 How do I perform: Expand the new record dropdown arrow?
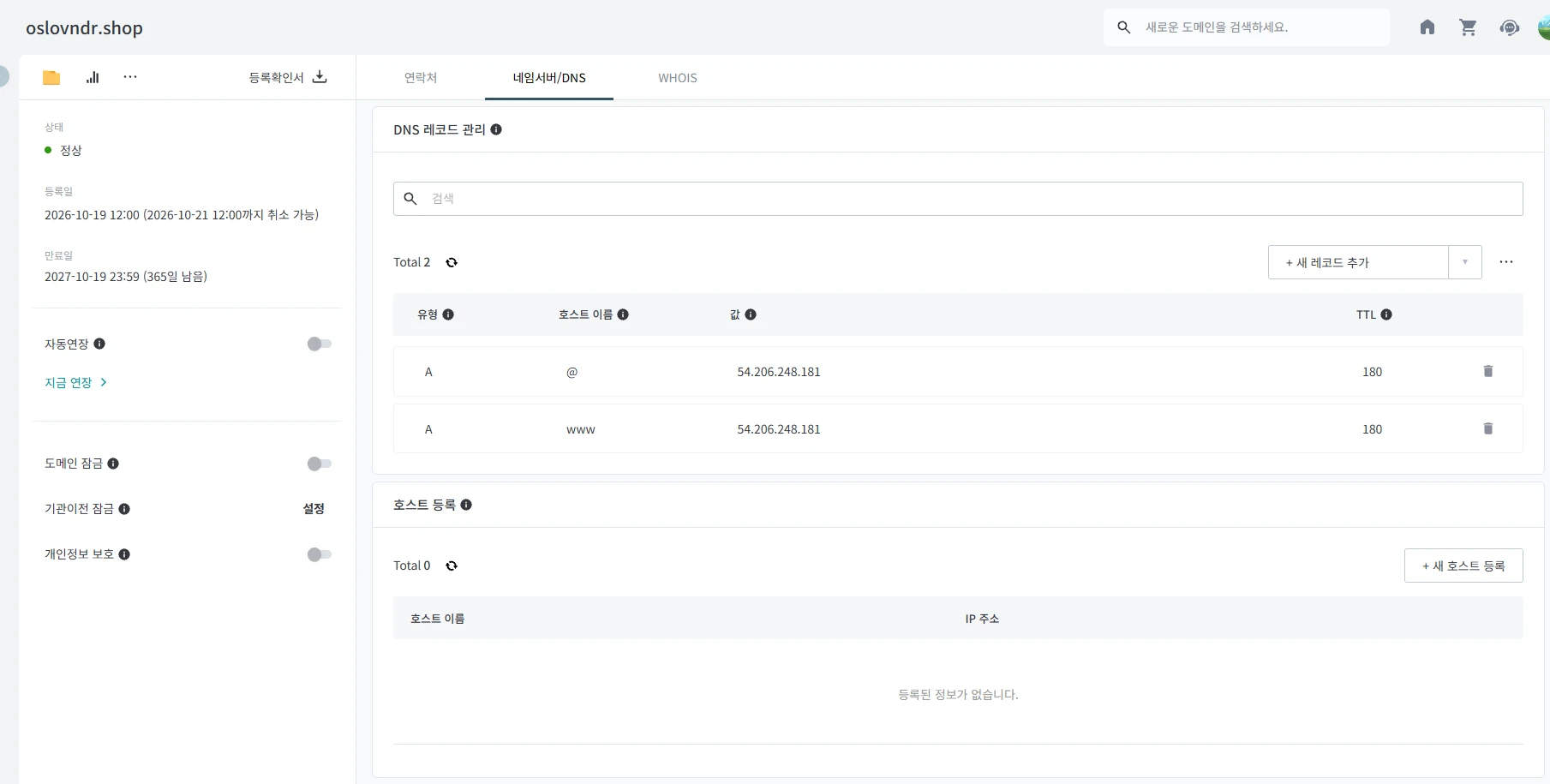click(x=1465, y=262)
